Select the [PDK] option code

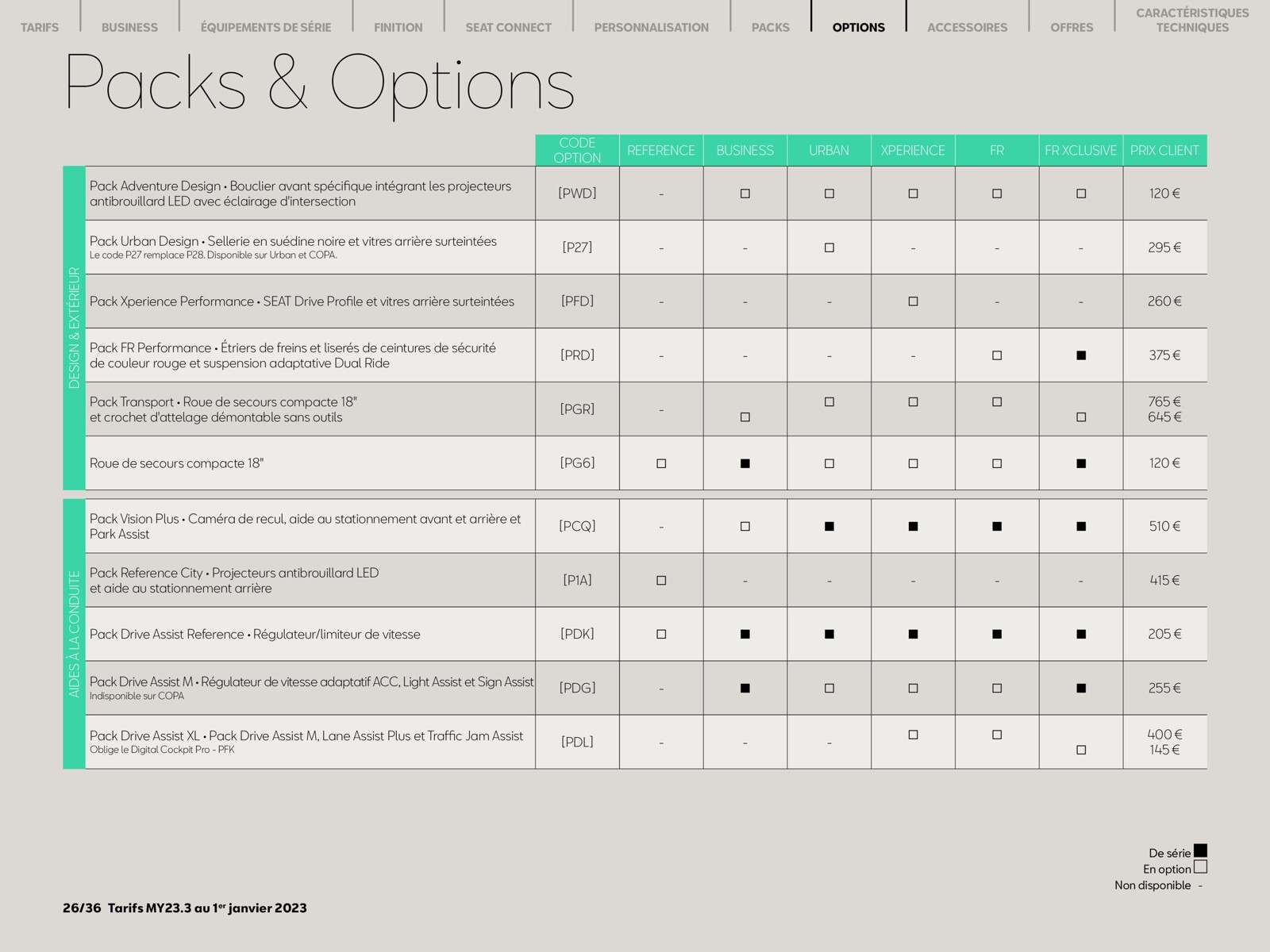click(x=577, y=633)
